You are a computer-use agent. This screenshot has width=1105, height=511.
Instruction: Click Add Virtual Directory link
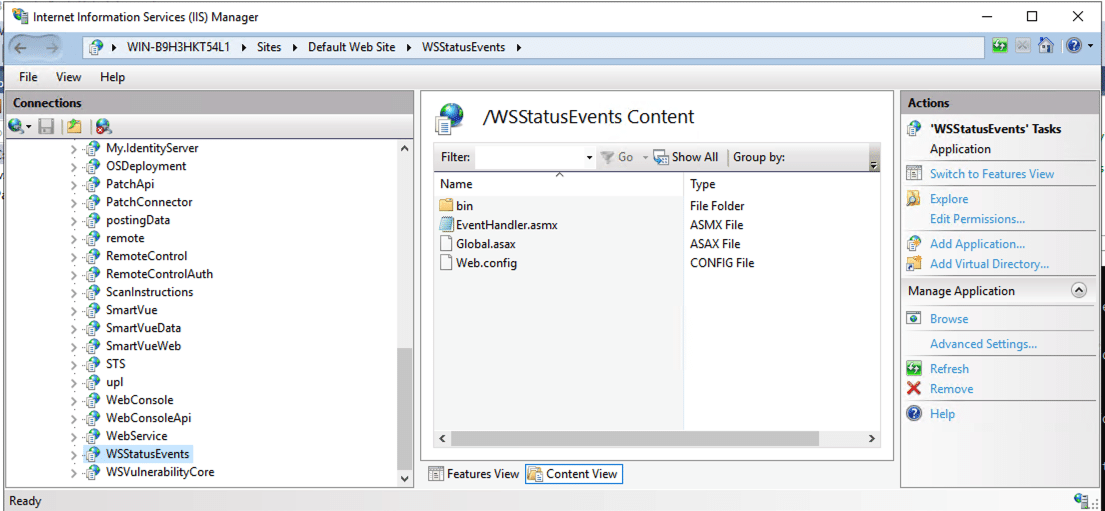(988, 264)
